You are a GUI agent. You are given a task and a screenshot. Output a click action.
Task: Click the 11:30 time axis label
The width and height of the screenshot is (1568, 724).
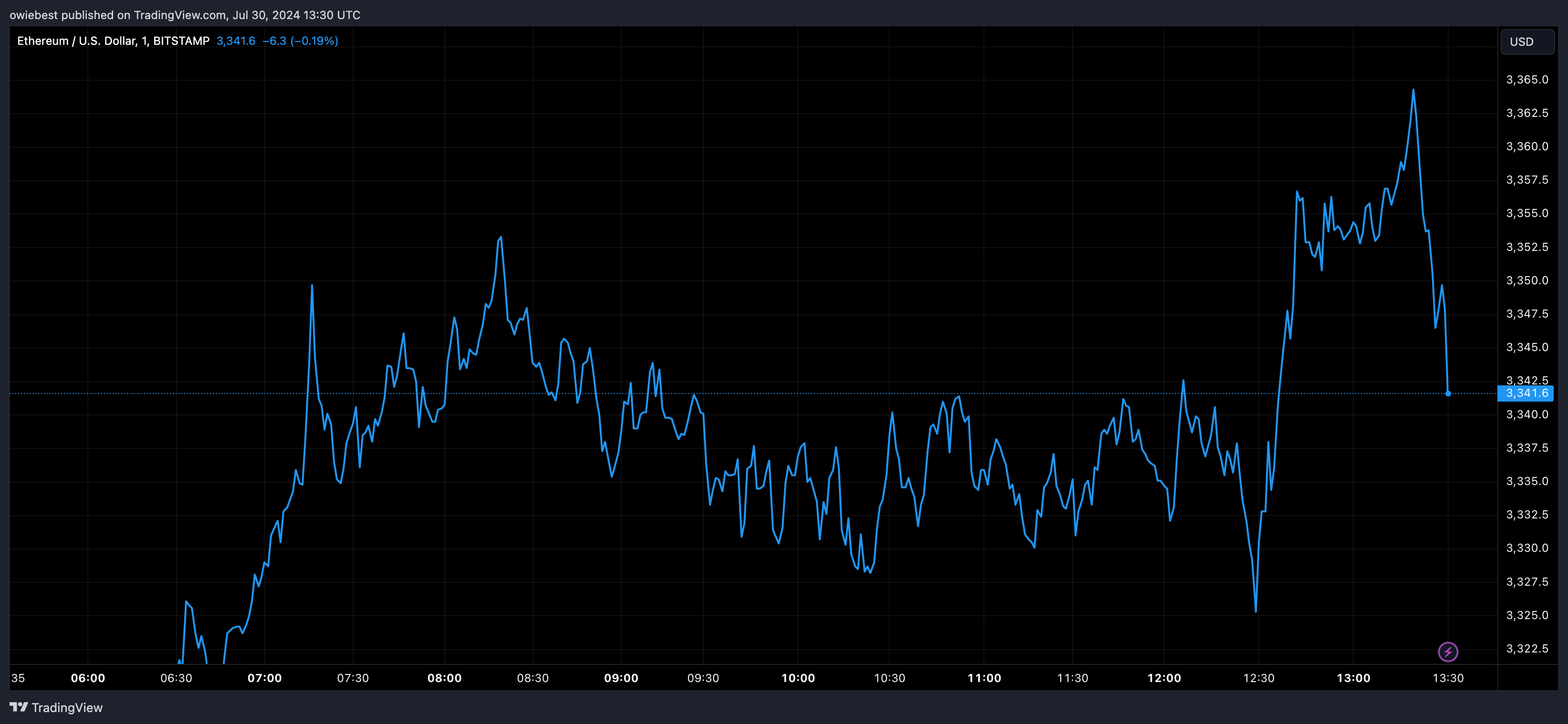(1073, 678)
